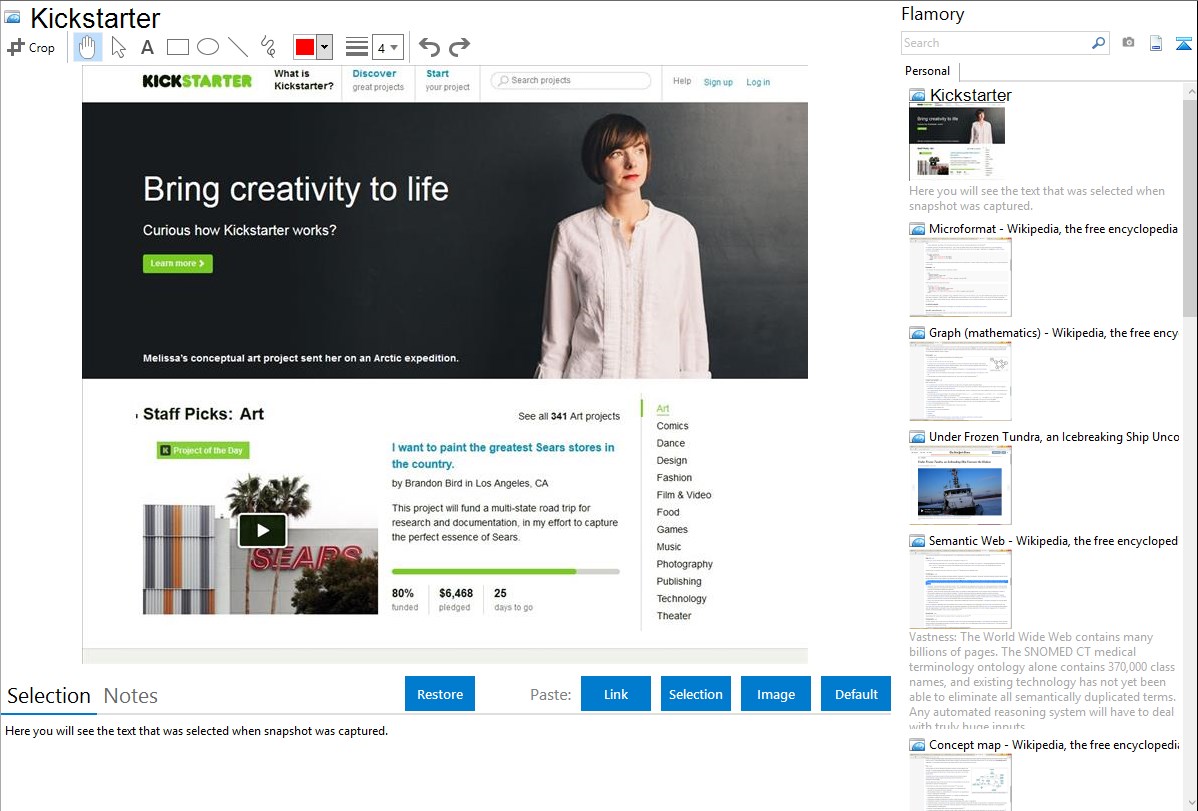The height and width of the screenshot is (811, 1198).
Task: Play the Sears project video
Action: coord(262,530)
